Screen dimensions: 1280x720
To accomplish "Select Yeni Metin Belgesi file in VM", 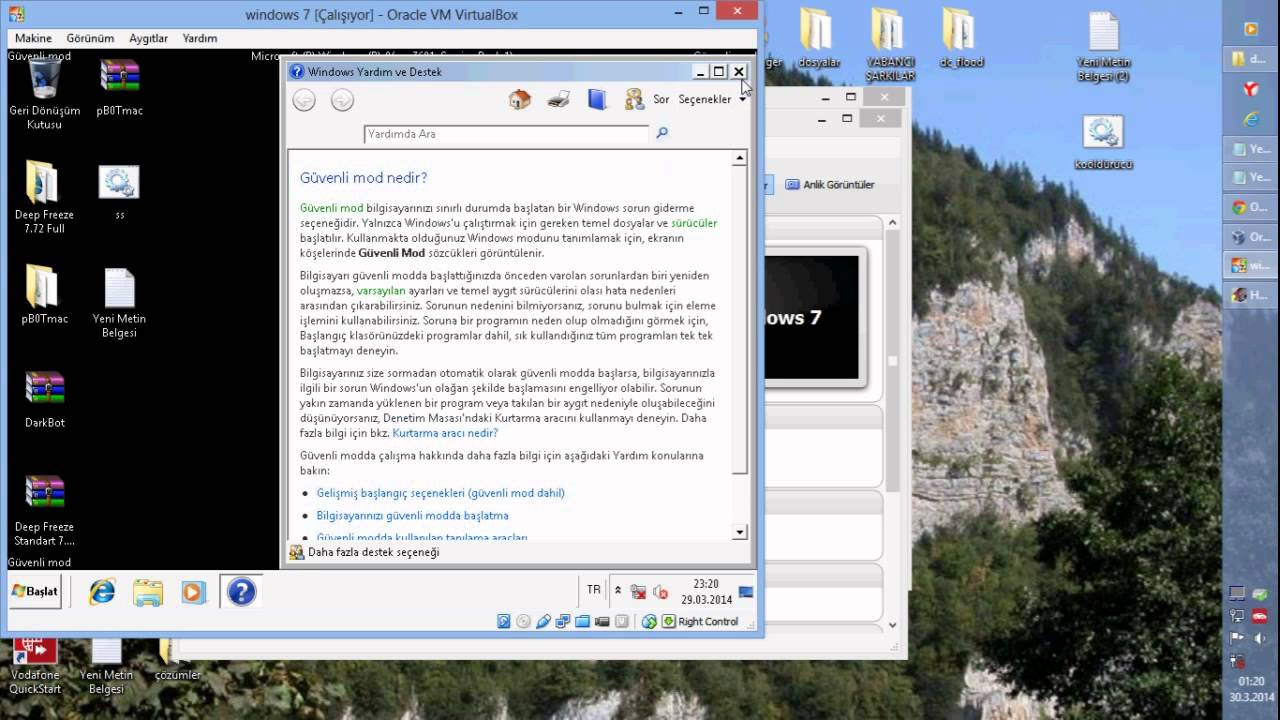I will click(119, 302).
